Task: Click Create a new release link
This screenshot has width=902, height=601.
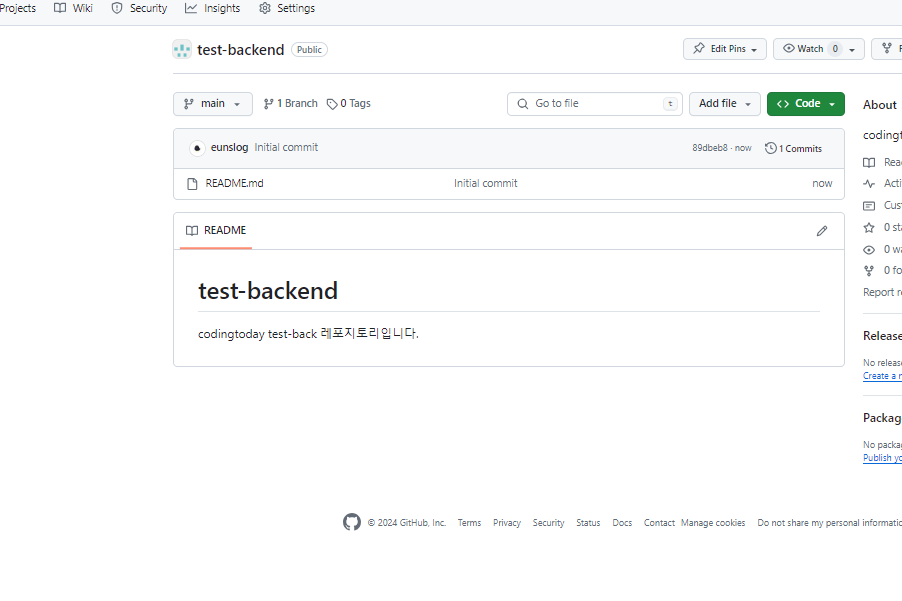Action: 882,376
